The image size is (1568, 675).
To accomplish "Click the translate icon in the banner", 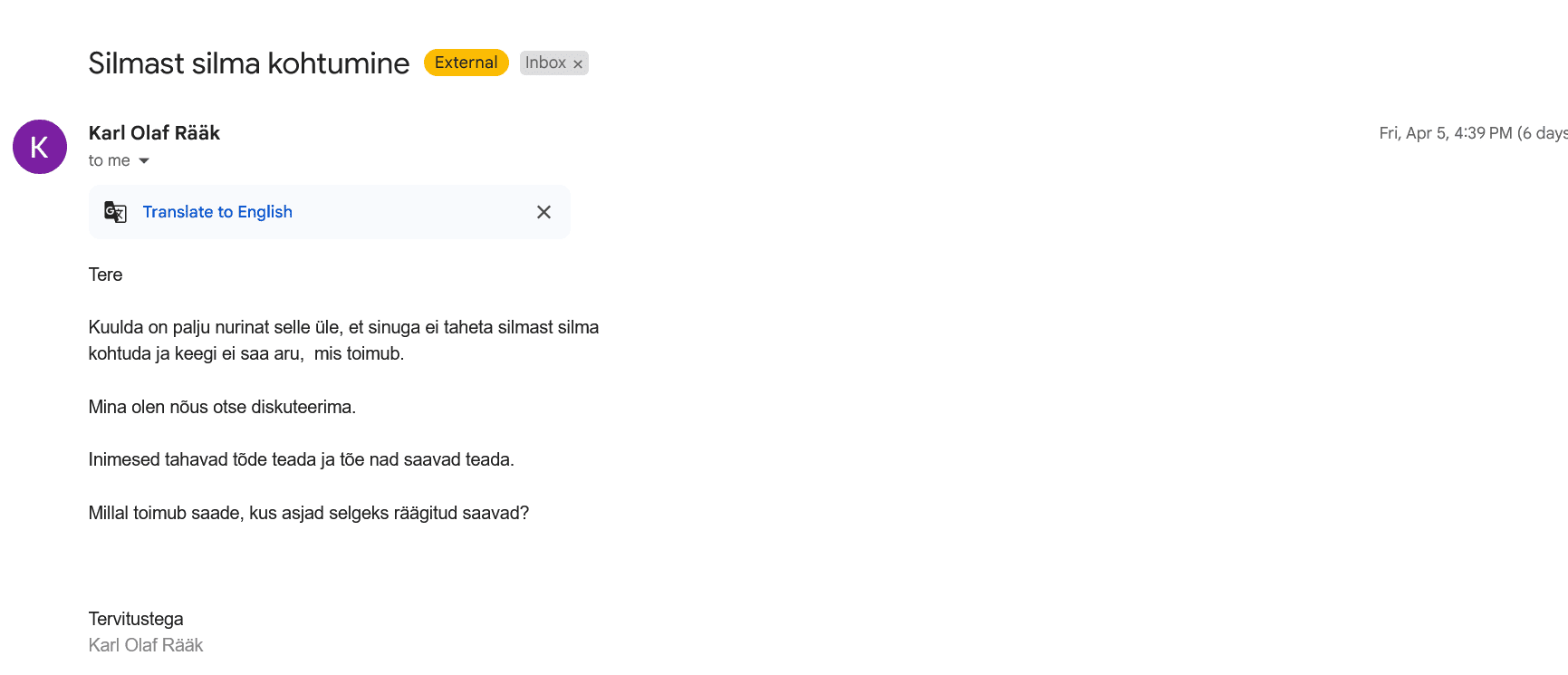I will pyautogui.click(x=115, y=212).
